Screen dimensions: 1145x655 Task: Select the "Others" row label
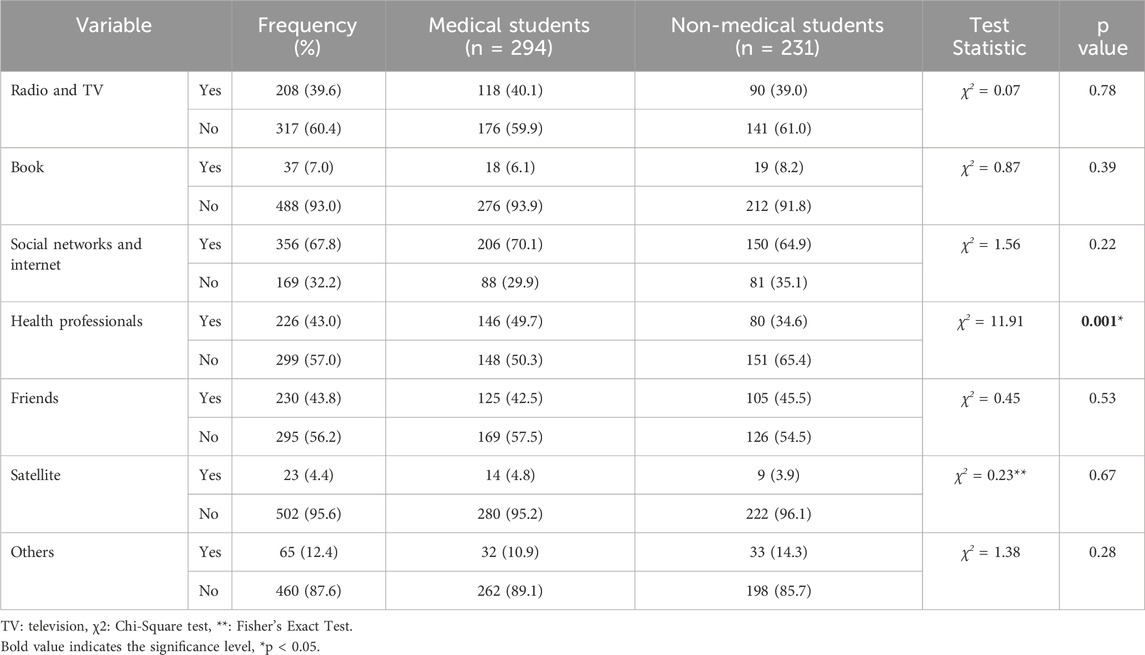(34, 553)
